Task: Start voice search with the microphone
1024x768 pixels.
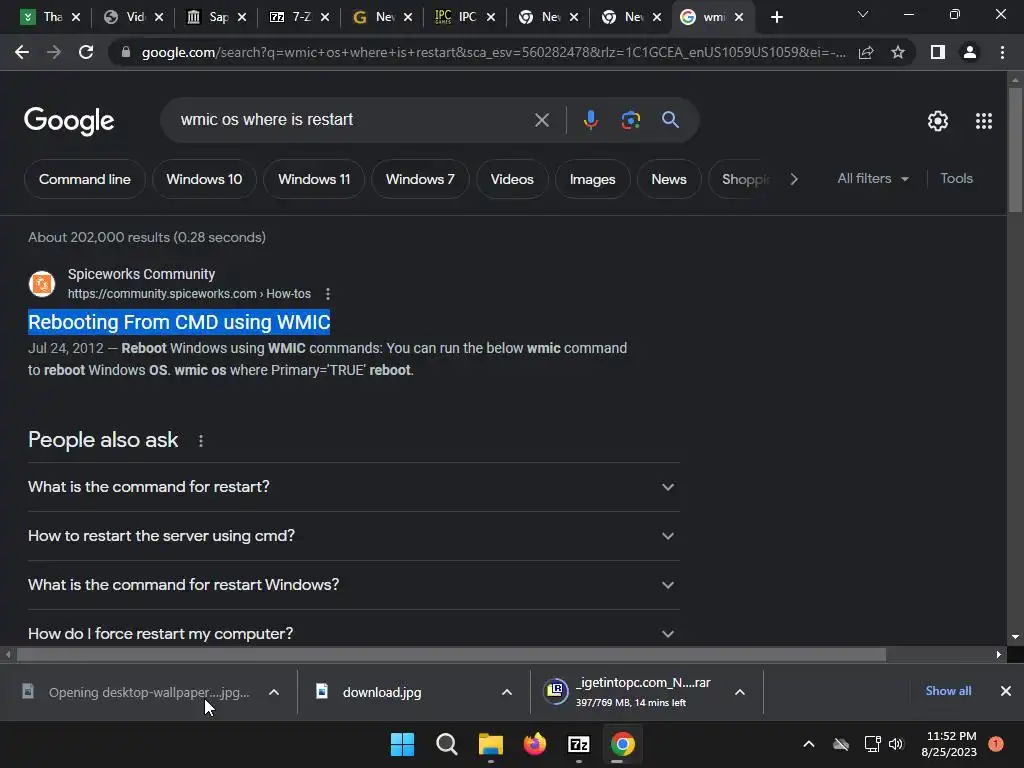Action: click(x=590, y=120)
